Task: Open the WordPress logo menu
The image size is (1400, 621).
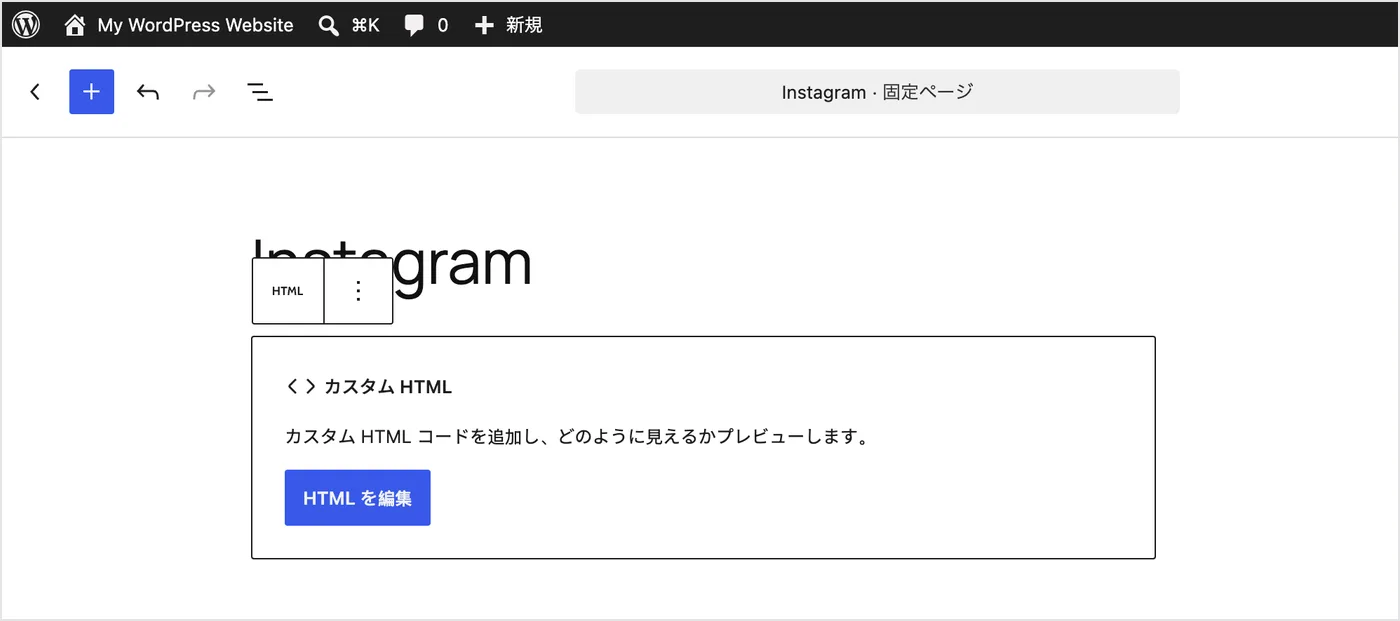Action: tap(26, 25)
